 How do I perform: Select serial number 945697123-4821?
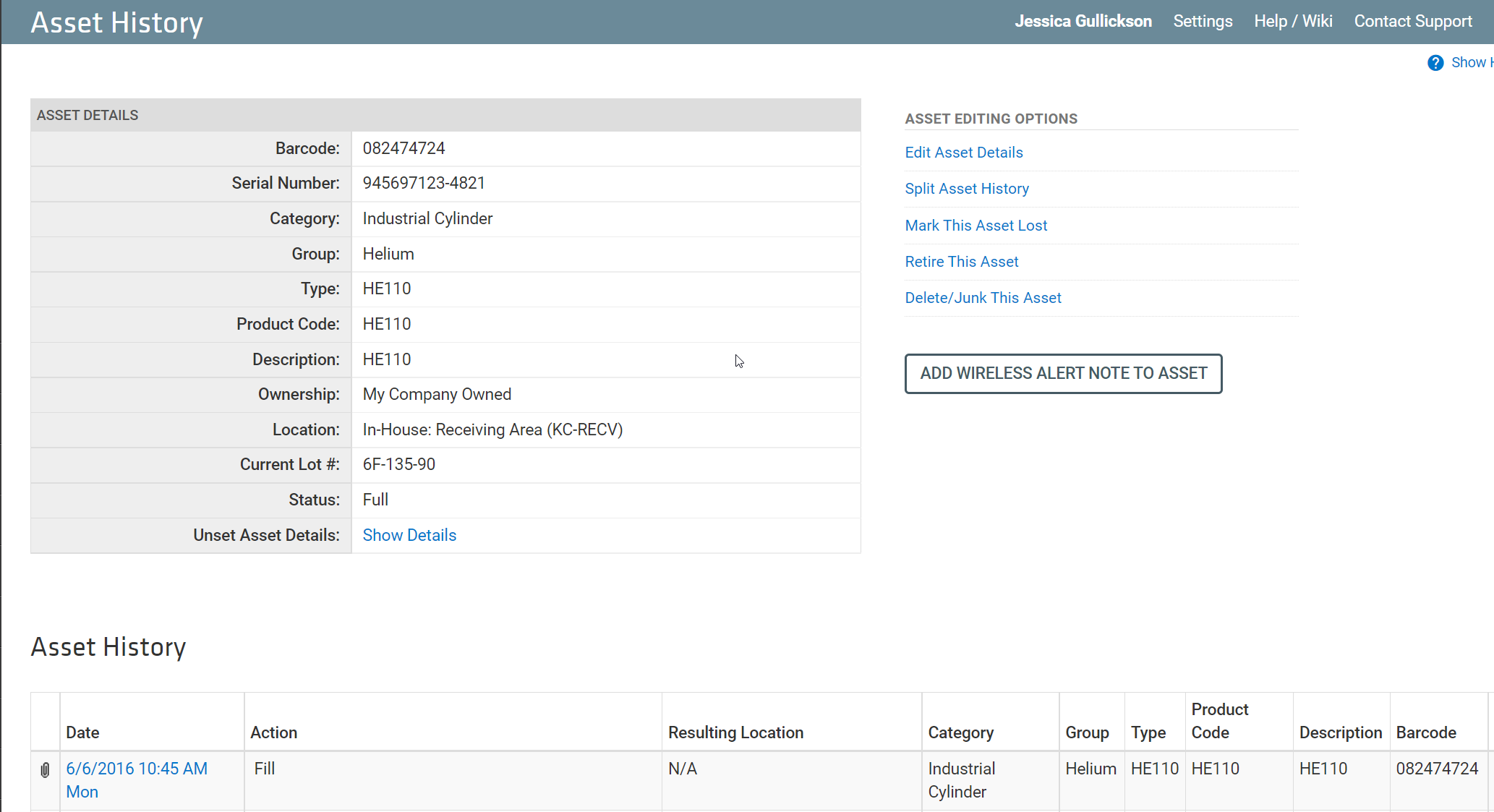pos(424,183)
